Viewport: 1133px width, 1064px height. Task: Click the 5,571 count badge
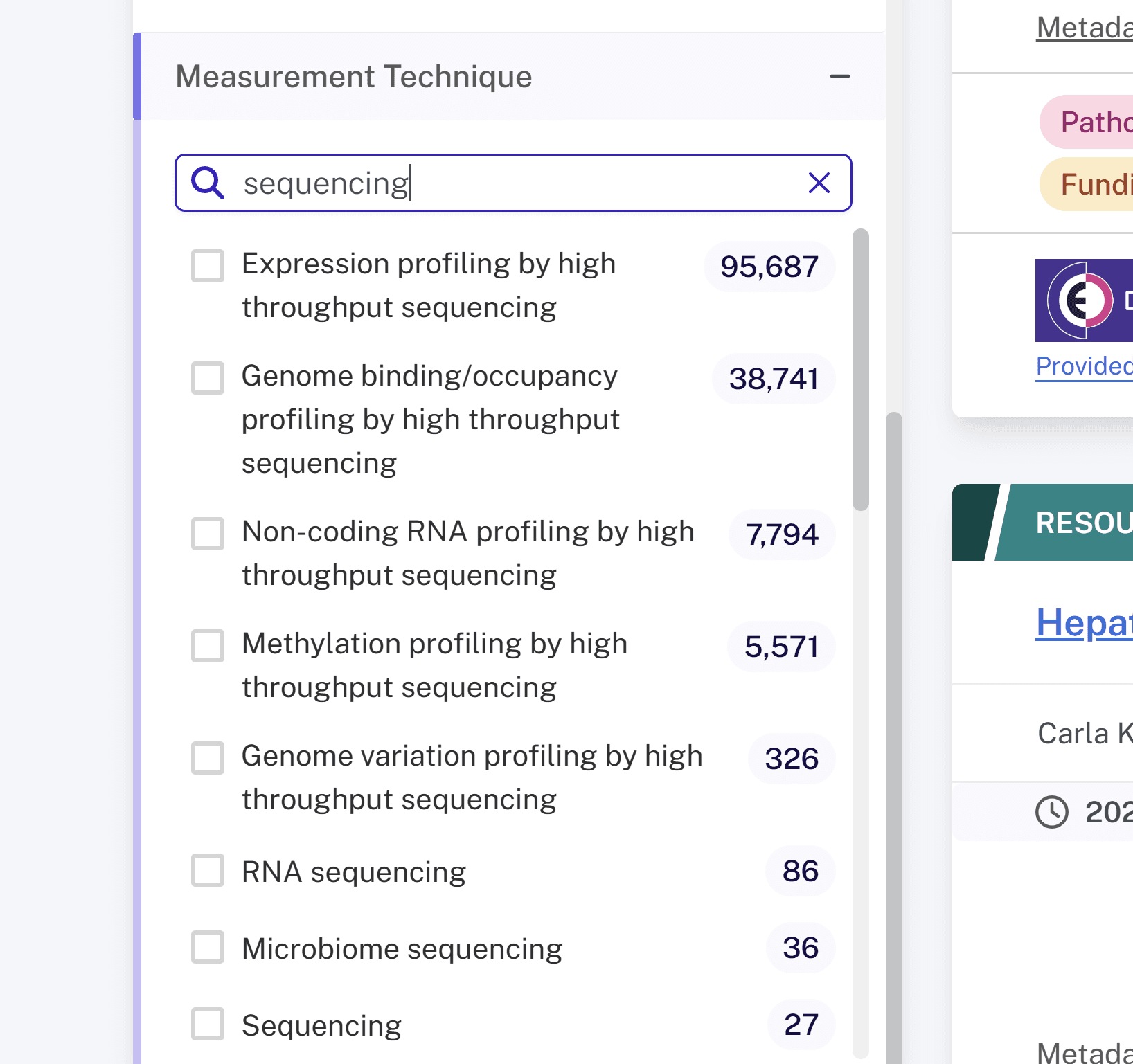tap(781, 647)
